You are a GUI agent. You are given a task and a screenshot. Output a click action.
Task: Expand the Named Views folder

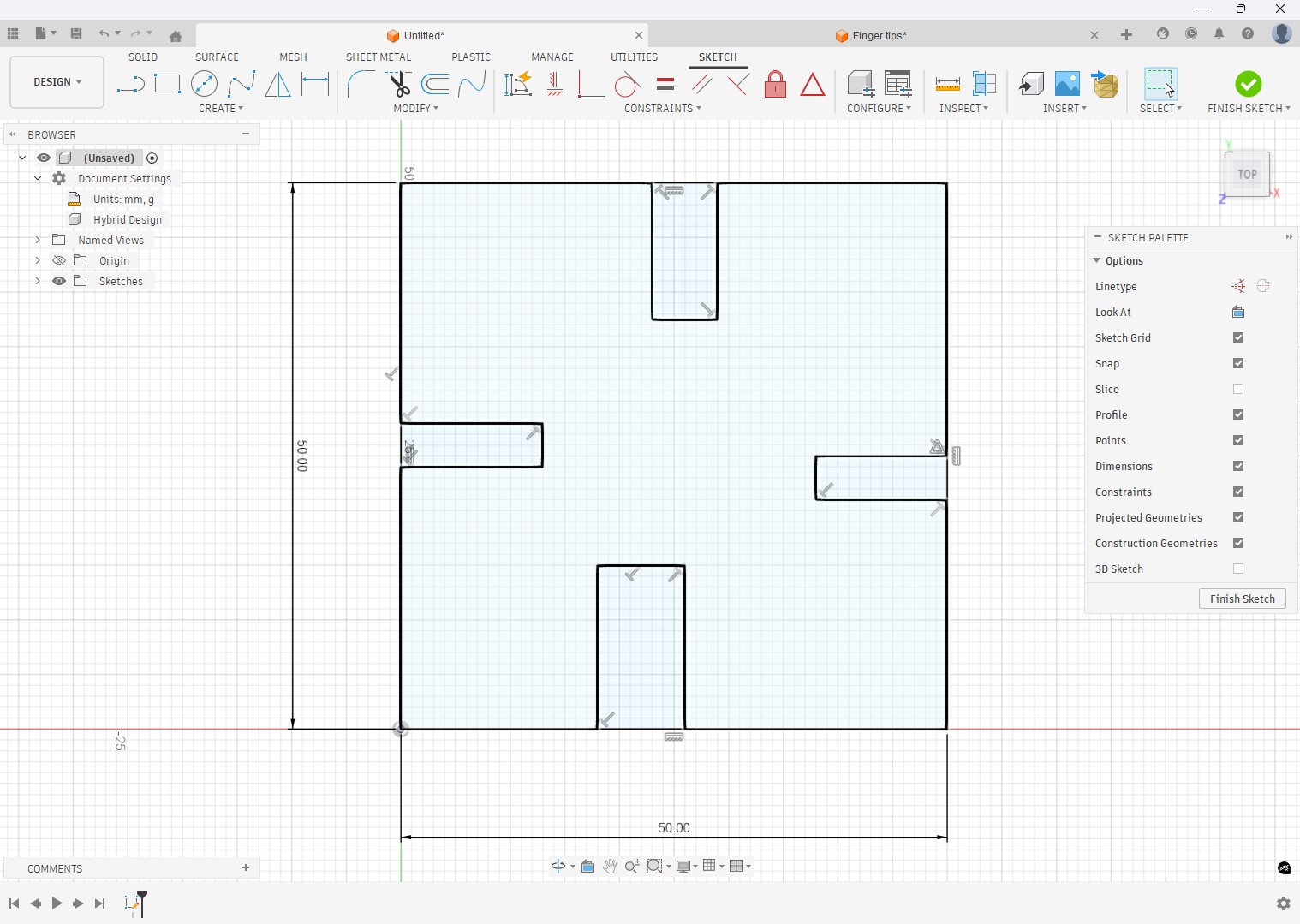[38, 240]
